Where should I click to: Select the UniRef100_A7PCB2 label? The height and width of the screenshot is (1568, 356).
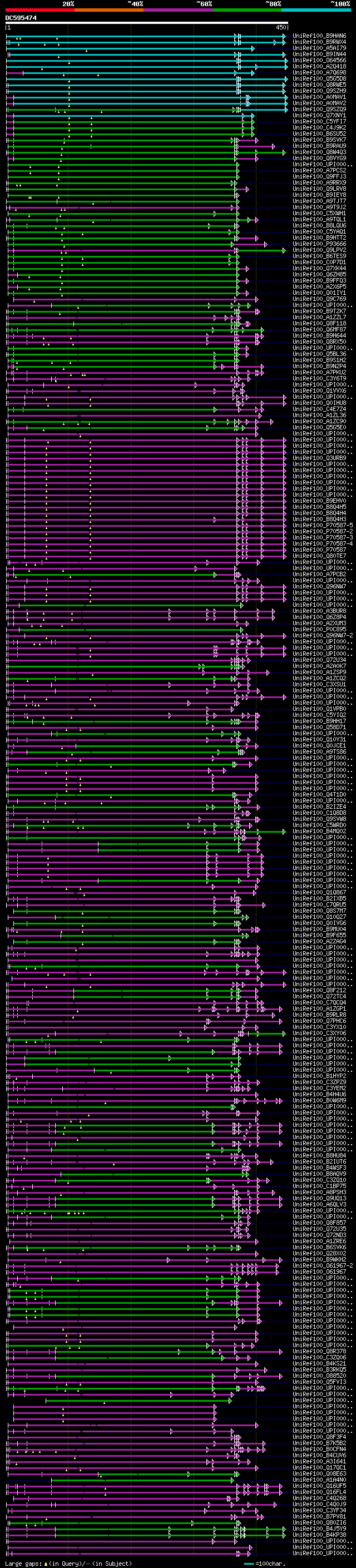tap(319, 574)
